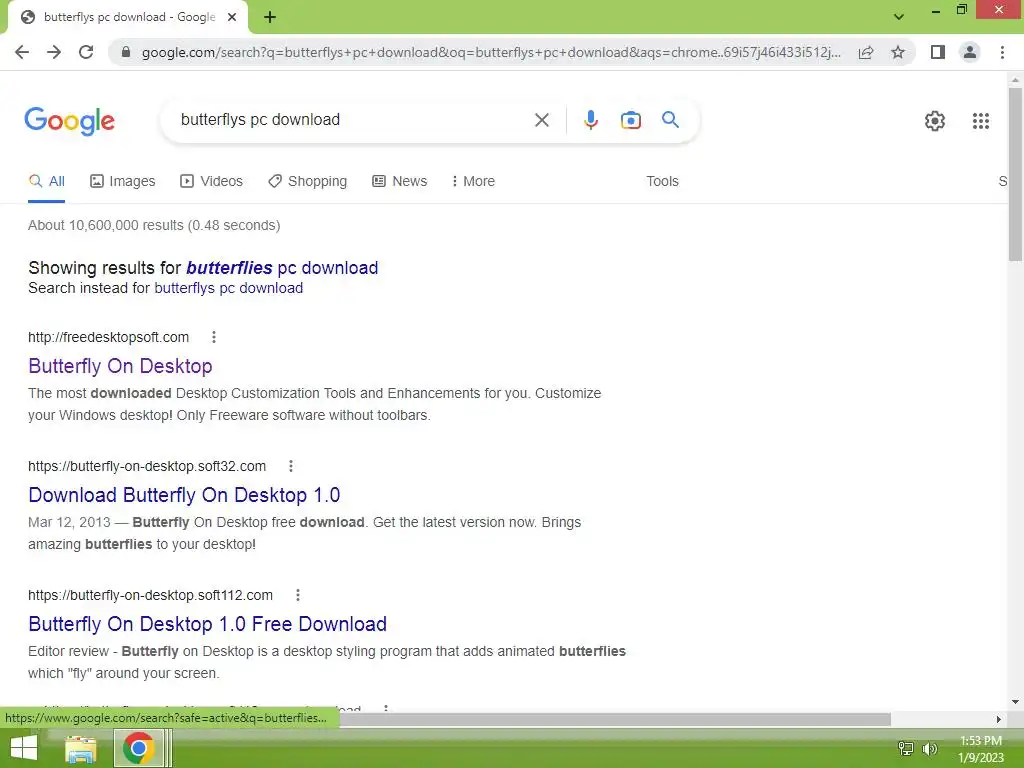The image size is (1024, 768).
Task: Open the tab search chevron
Action: pos(899,17)
